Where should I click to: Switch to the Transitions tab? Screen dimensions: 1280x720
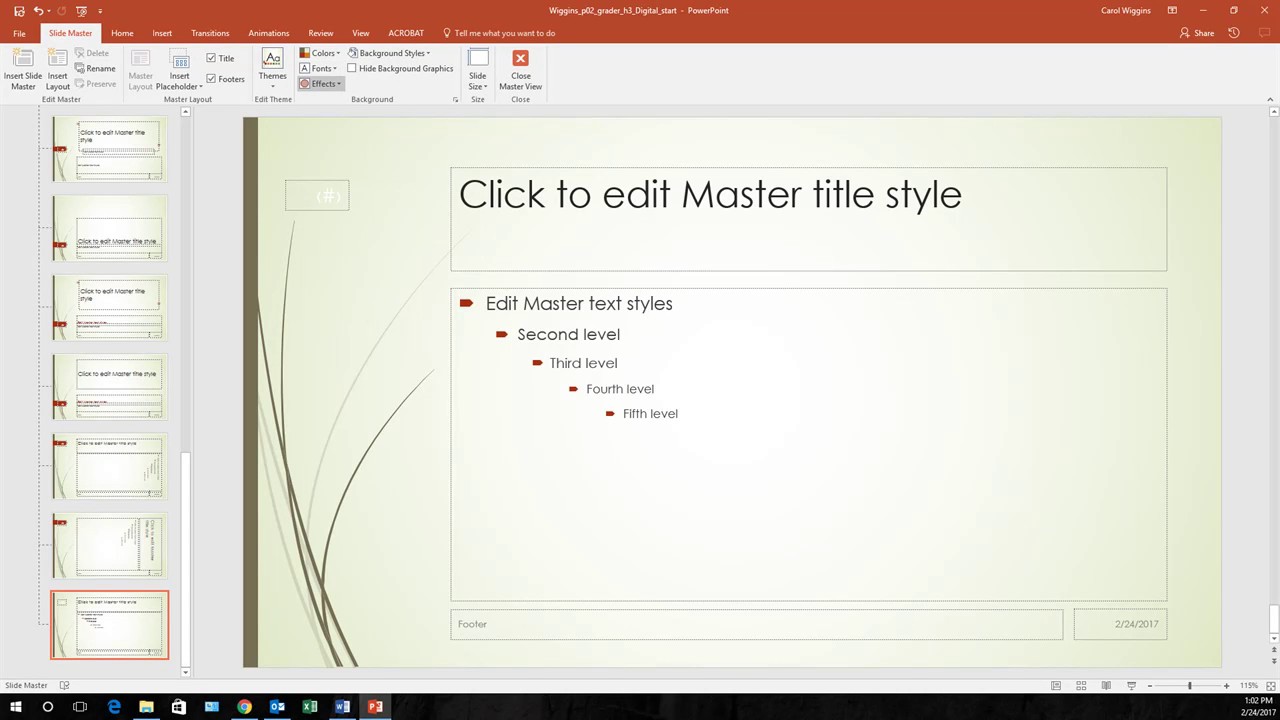(210, 33)
